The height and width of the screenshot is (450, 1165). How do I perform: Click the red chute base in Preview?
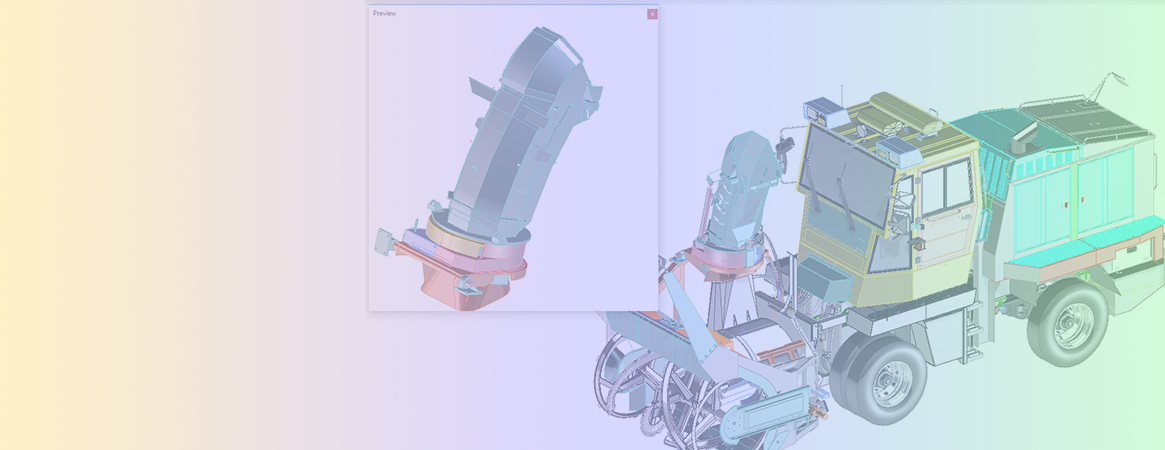[460, 285]
